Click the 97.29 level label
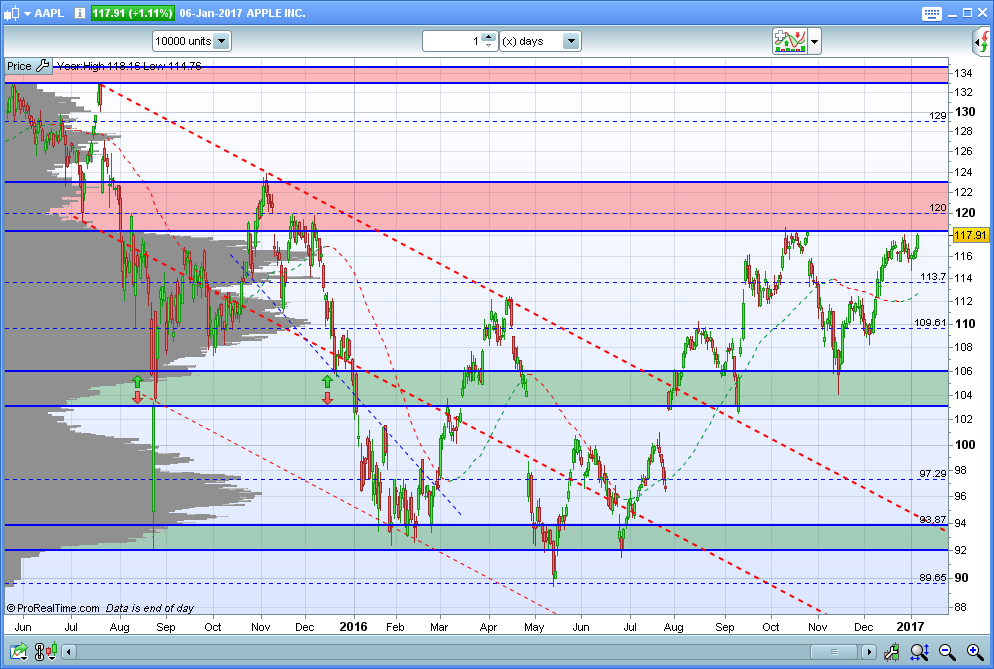 pos(933,474)
